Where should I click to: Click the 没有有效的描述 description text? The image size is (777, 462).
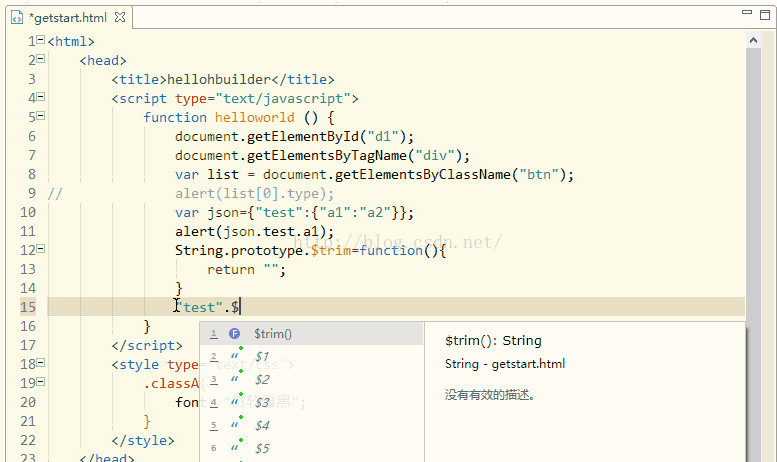point(490,395)
